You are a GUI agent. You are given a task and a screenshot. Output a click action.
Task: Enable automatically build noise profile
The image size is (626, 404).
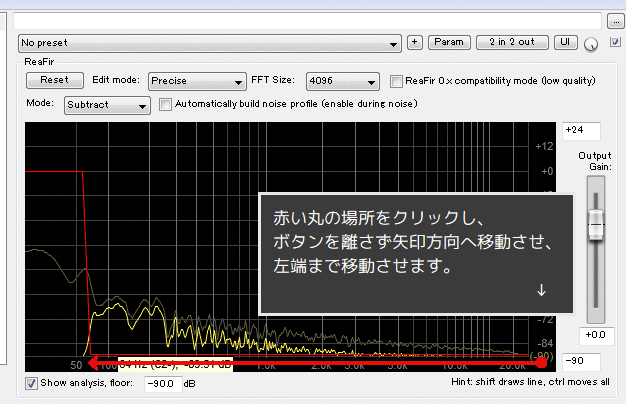[x=166, y=103]
